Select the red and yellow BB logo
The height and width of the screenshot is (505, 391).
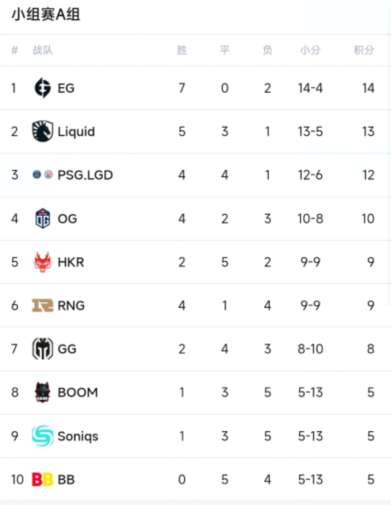(42, 480)
